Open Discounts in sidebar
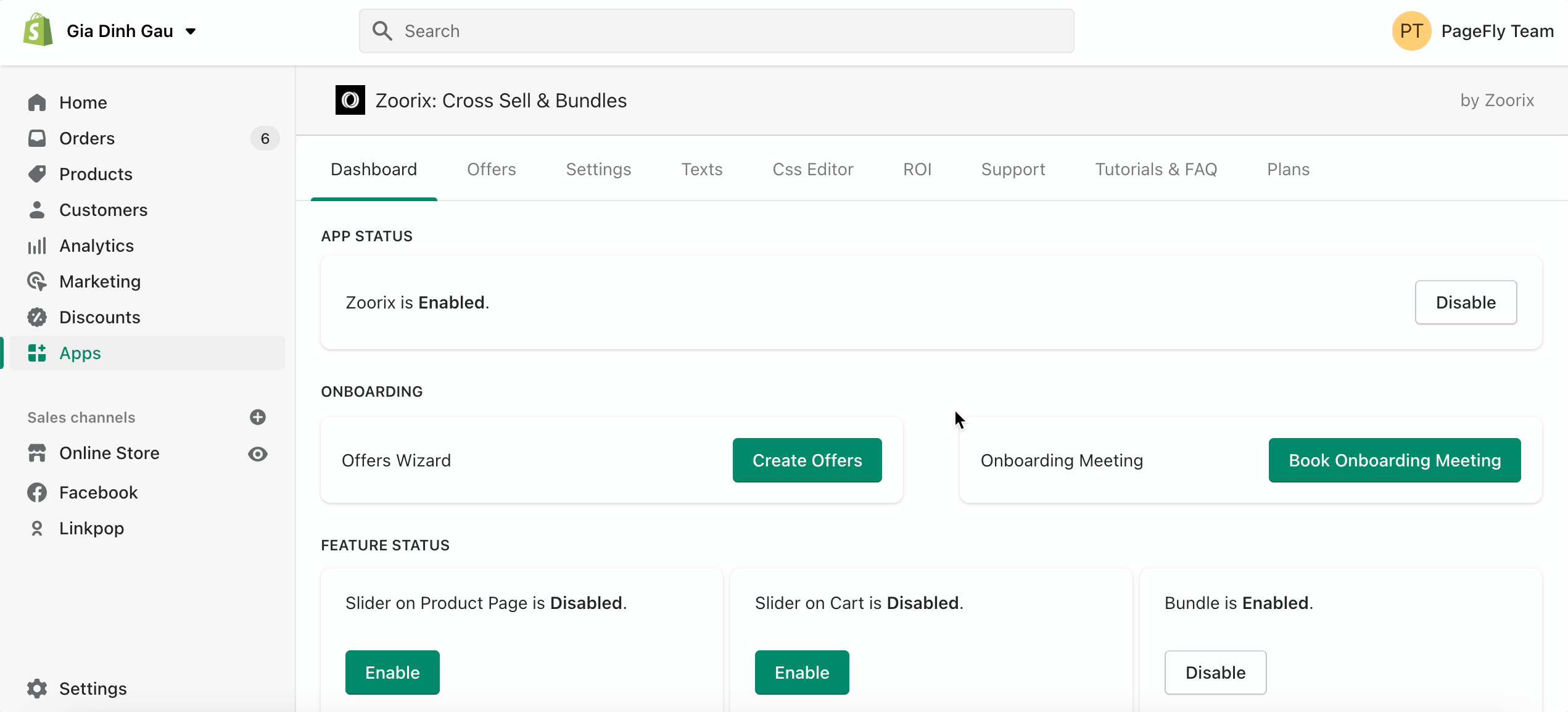The image size is (1568, 712). coord(147,317)
